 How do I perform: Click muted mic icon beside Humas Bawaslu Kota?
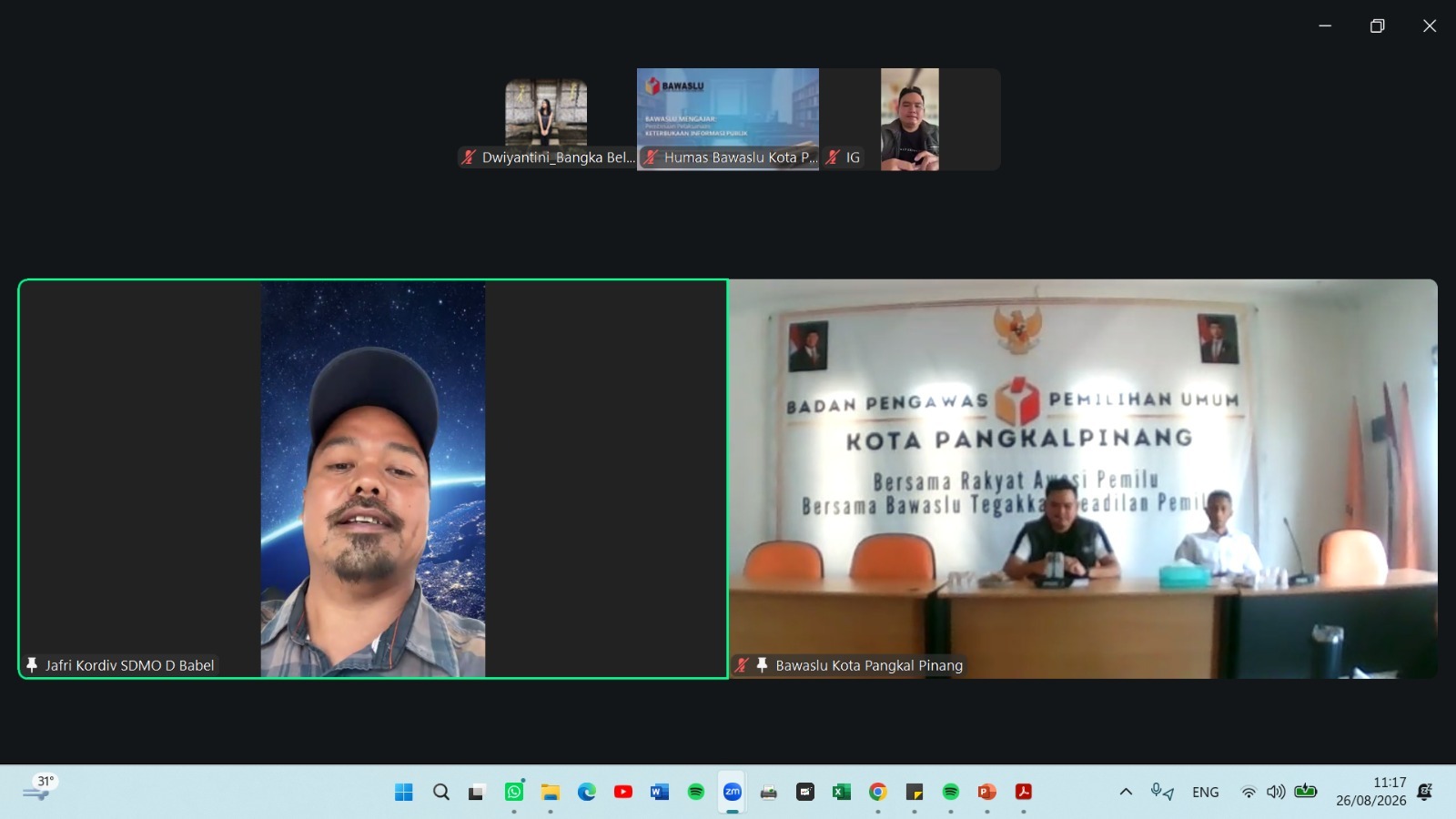(651, 157)
